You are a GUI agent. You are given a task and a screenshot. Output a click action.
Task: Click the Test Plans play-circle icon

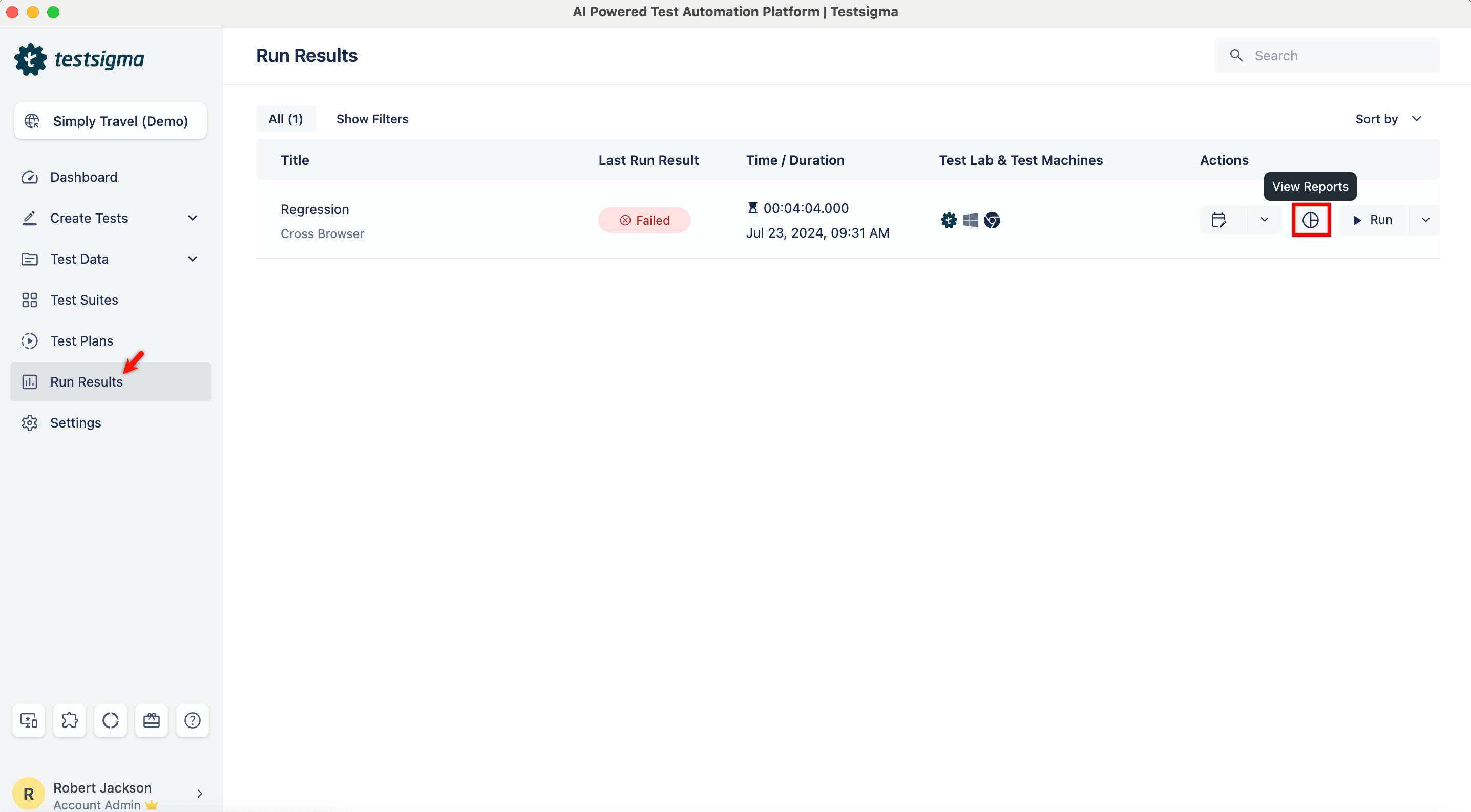[30, 340]
